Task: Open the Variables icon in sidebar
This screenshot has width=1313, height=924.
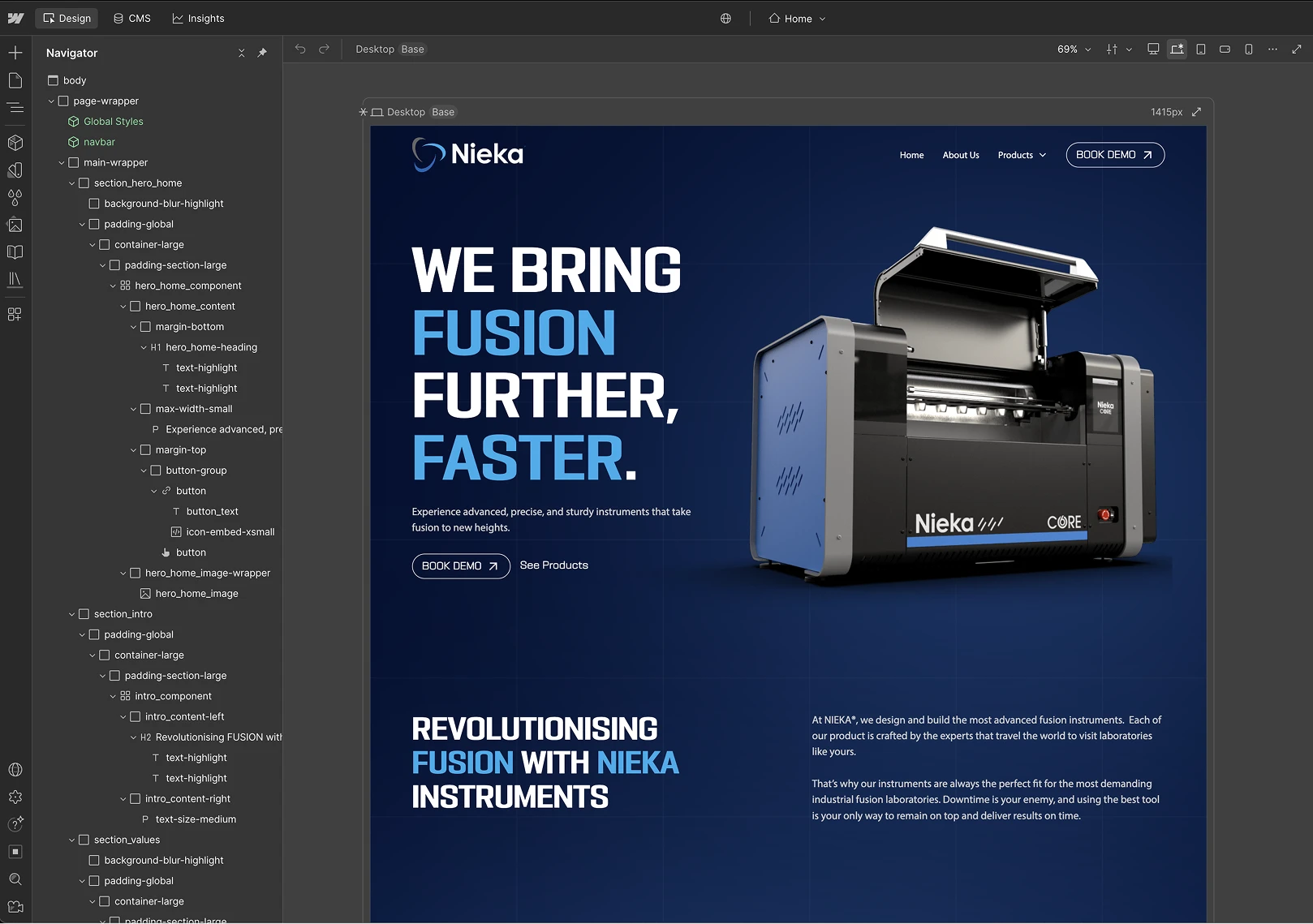Action: [15, 170]
